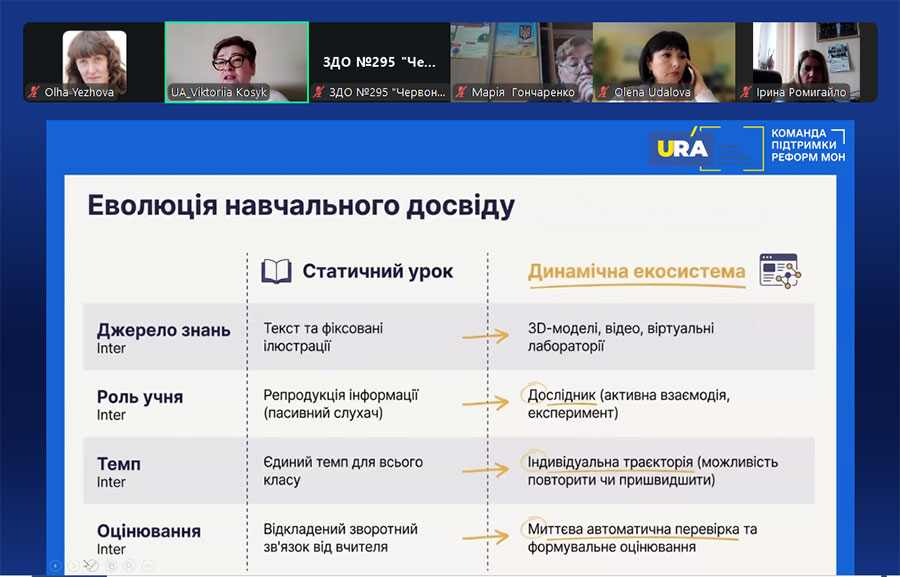900x577 pixels.
Task: Select UA_Viktoriia Kosyk's video tile
Action: click(236, 61)
